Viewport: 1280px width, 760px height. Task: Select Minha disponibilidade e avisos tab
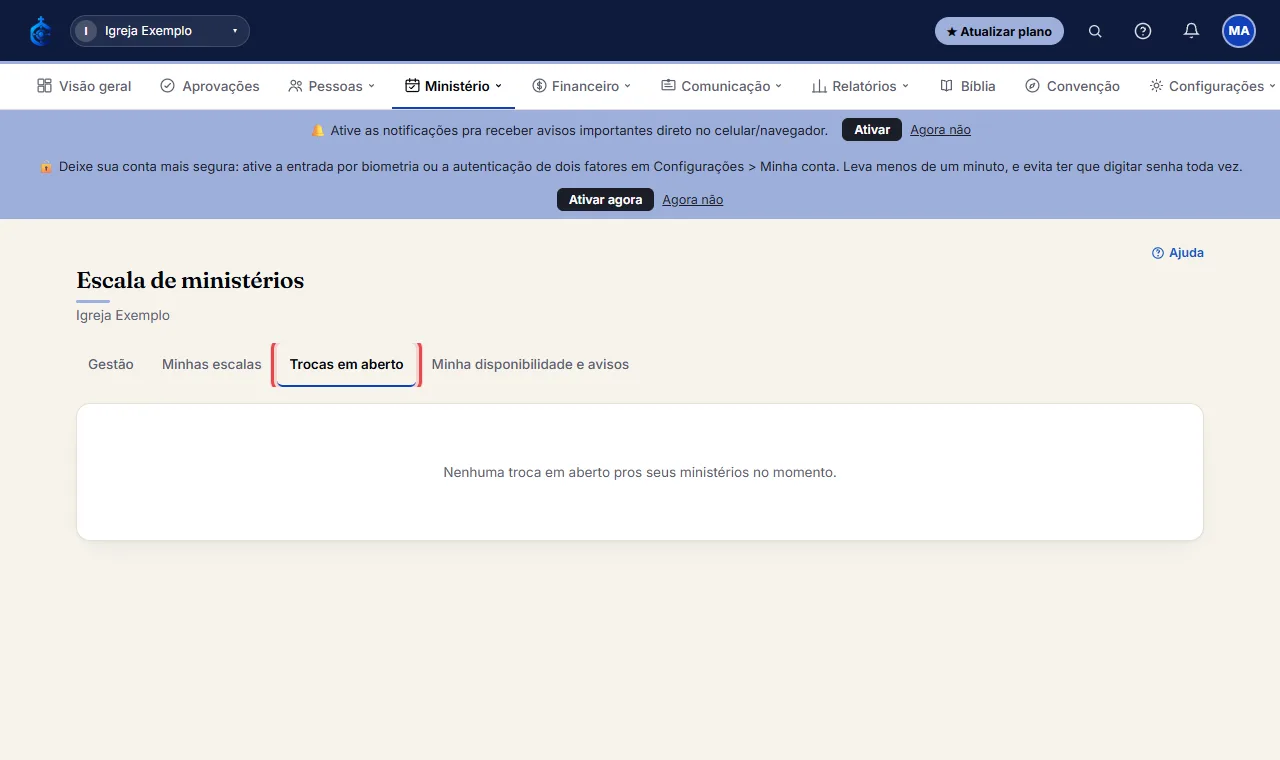[530, 365]
